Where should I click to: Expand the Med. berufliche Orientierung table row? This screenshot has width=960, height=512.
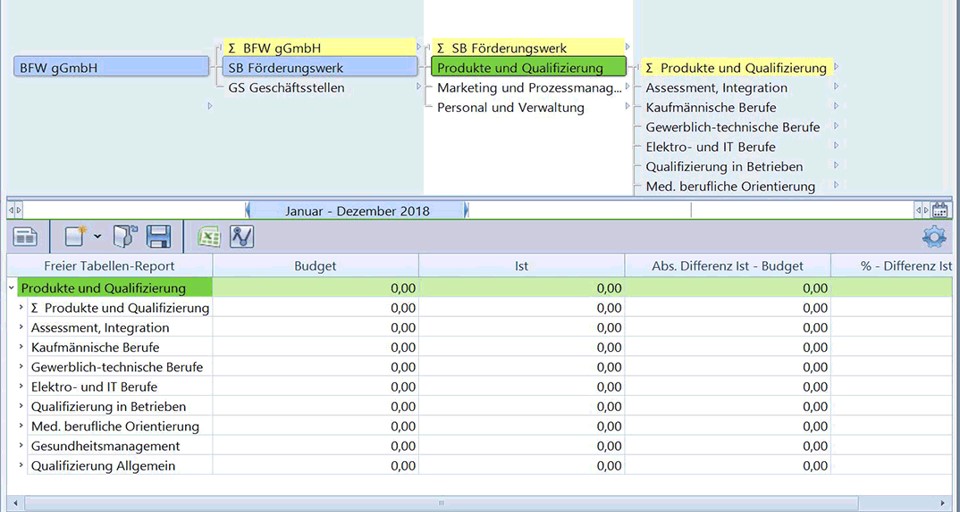(21, 426)
